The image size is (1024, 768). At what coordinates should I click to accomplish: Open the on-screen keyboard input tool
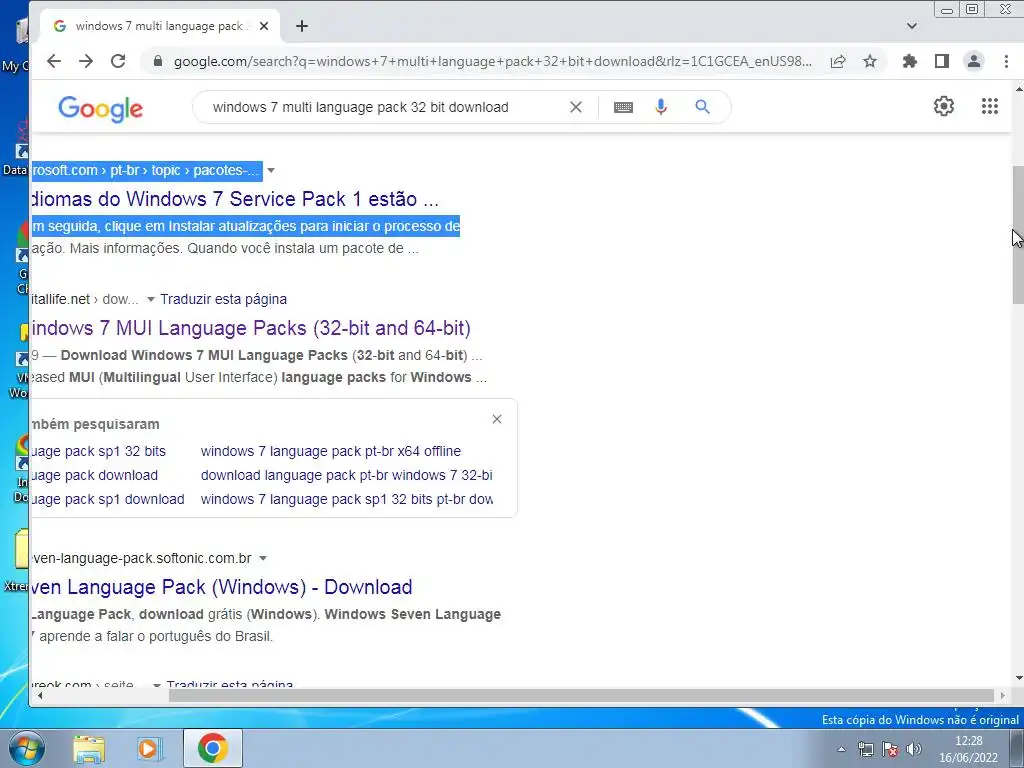623,107
